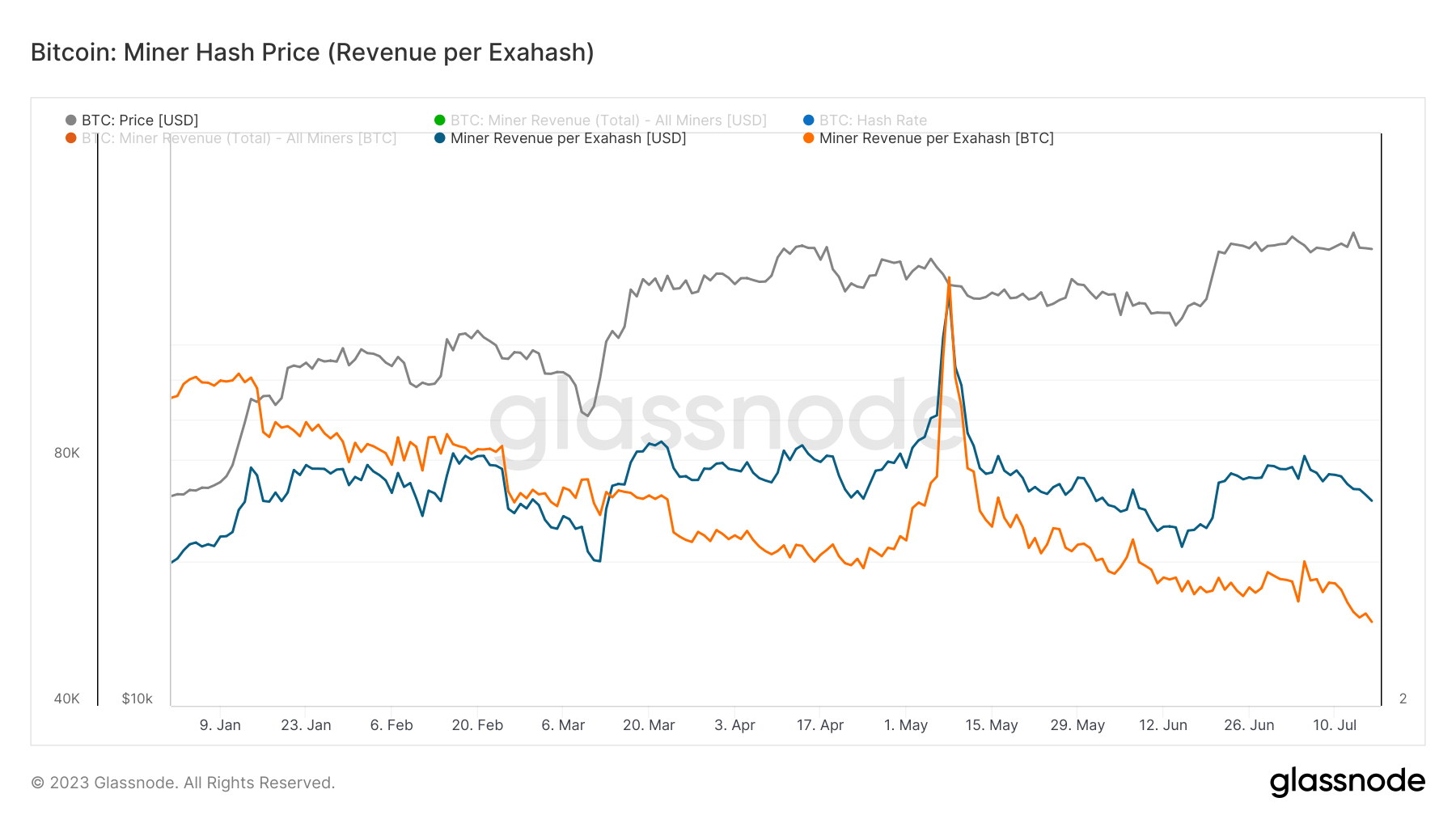Click the 26. Jun x-axis label
Screen dimensions: 1456x819
1249,725
